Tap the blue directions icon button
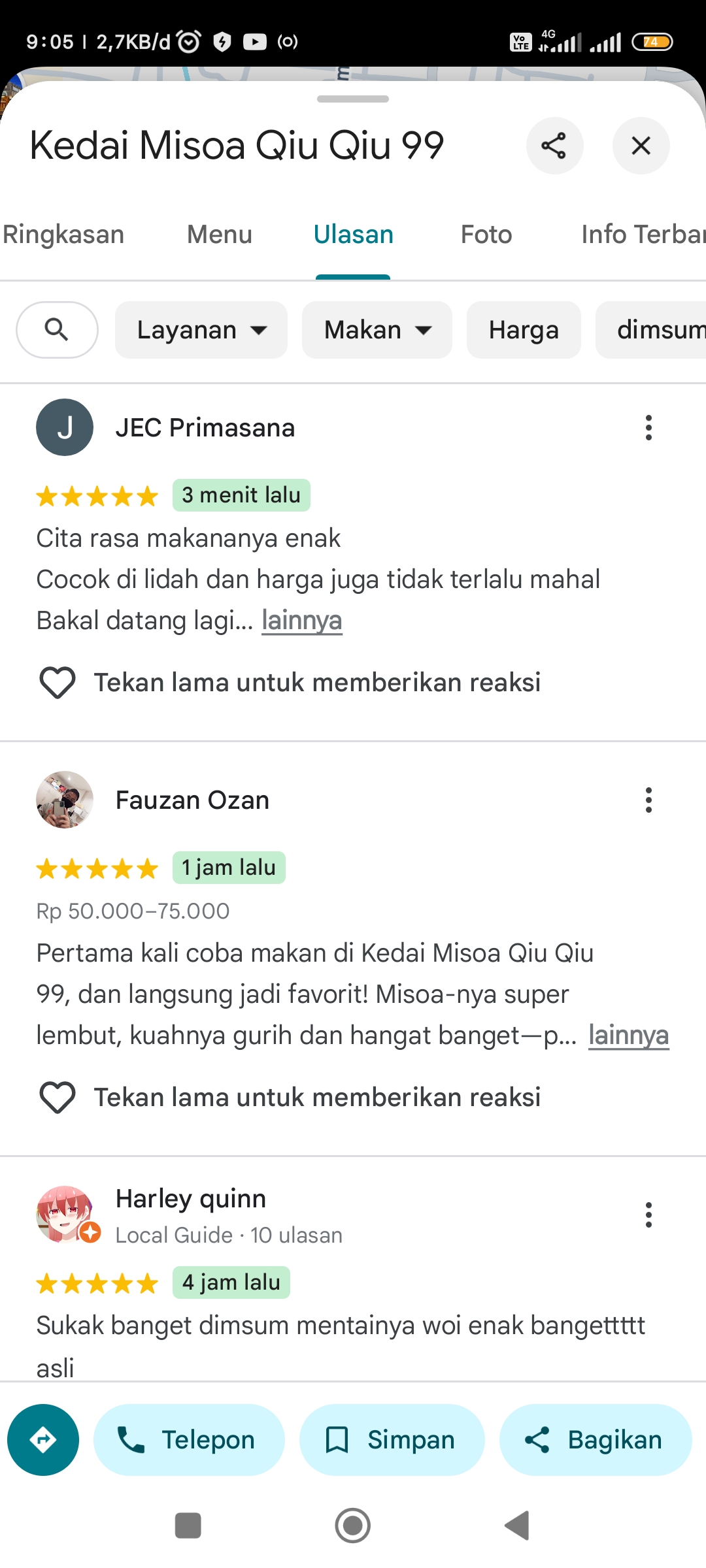 (43, 1440)
